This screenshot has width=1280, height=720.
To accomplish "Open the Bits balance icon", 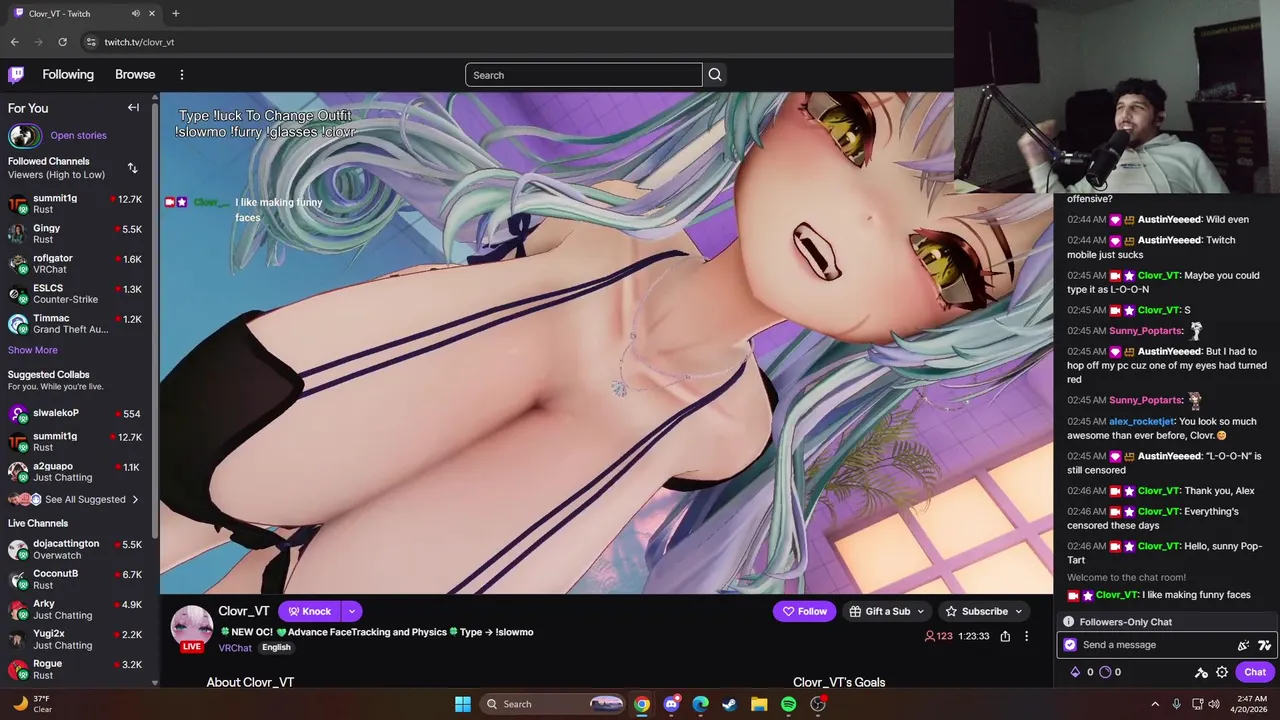I will coord(1075,672).
